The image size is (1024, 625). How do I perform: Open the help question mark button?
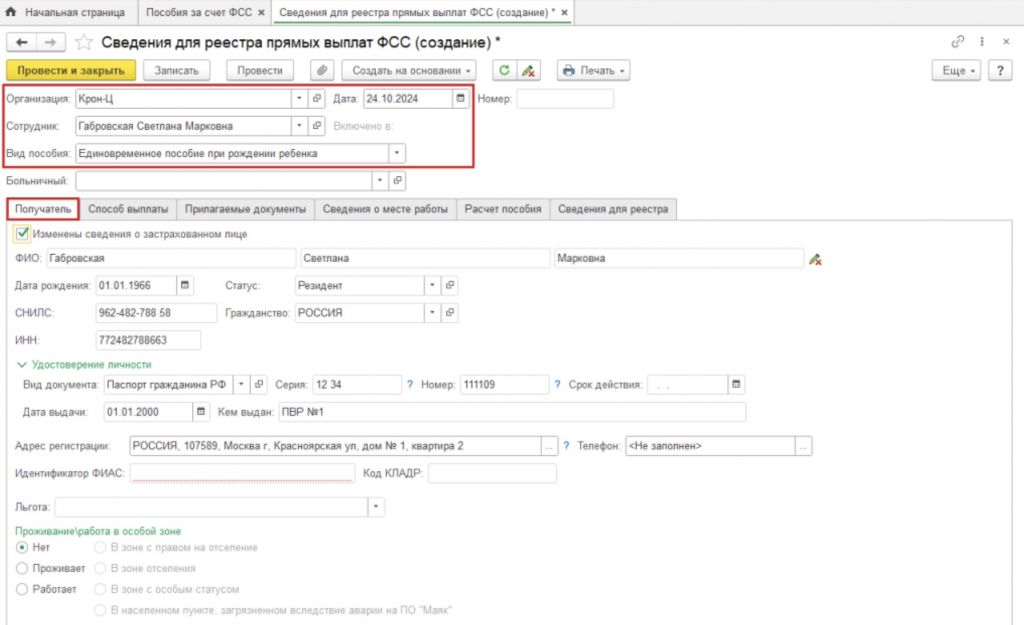pos(1000,71)
